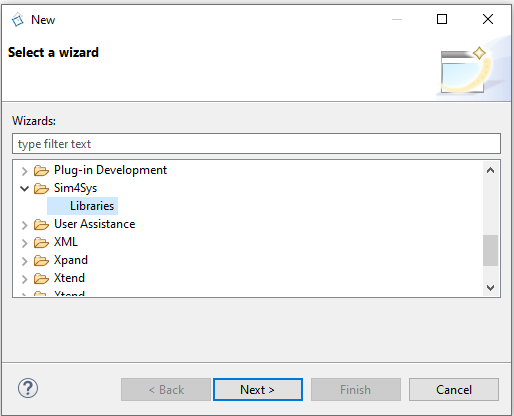This screenshot has width=514, height=416.
Task: Click the Xtend folder icon
Action: coord(41,279)
